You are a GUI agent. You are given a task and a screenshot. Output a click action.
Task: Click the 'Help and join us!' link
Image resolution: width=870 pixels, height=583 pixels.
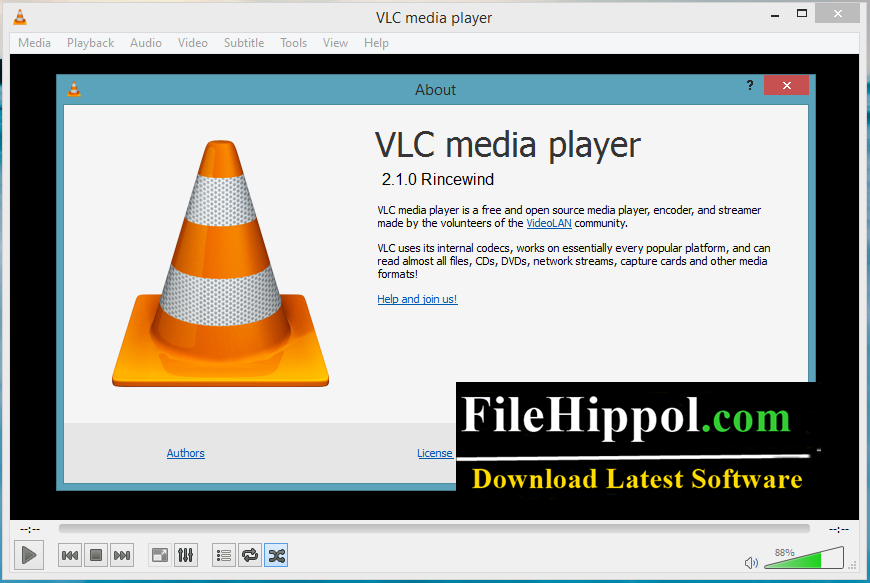tap(417, 299)
